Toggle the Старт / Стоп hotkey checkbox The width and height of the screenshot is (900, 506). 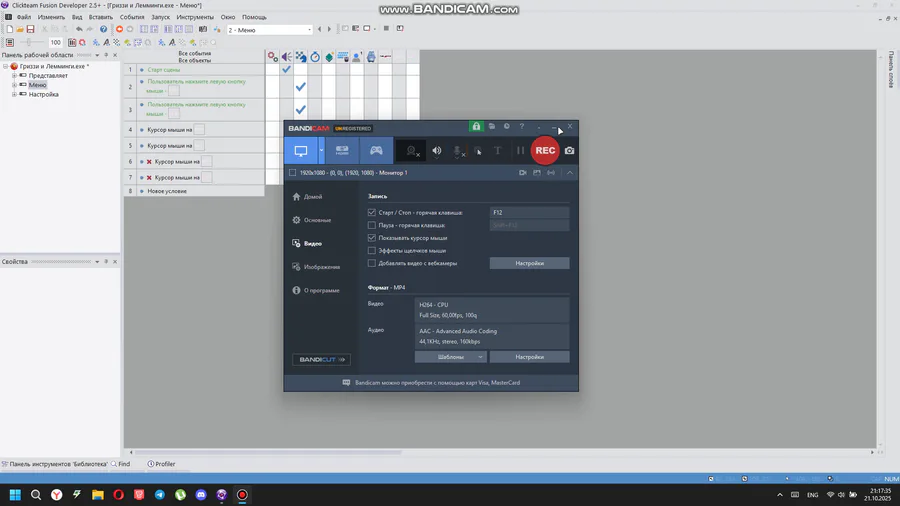click(372, 212)
